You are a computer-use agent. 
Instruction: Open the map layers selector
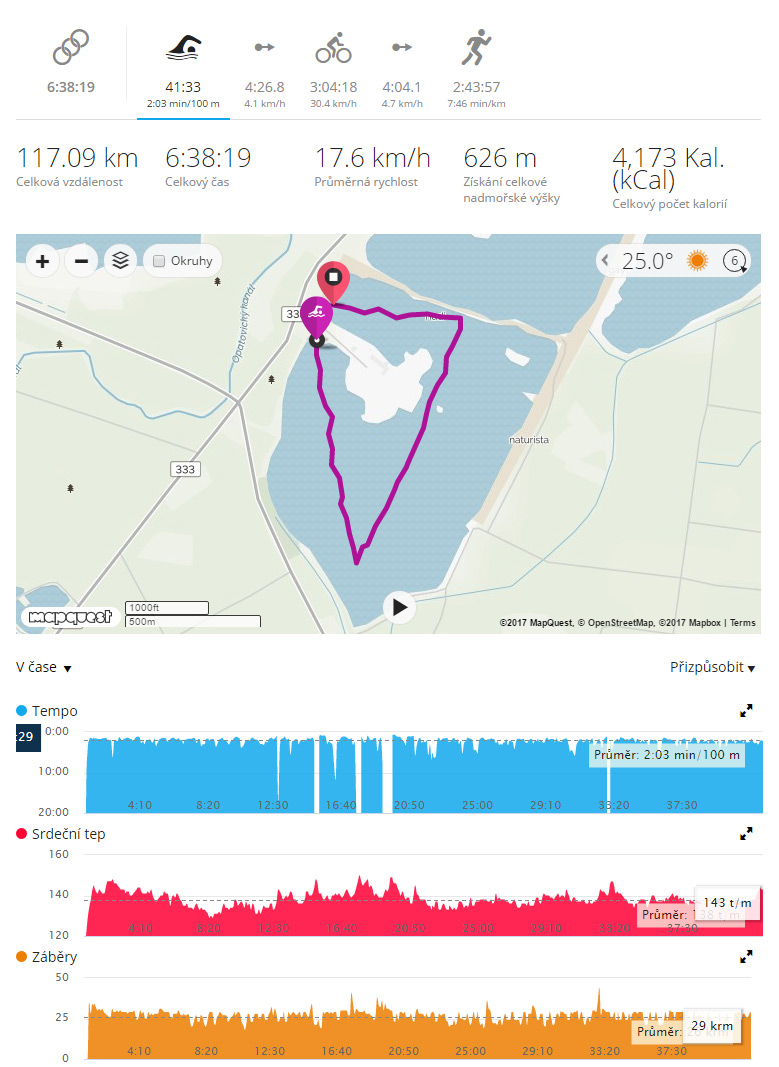(120, 261)
